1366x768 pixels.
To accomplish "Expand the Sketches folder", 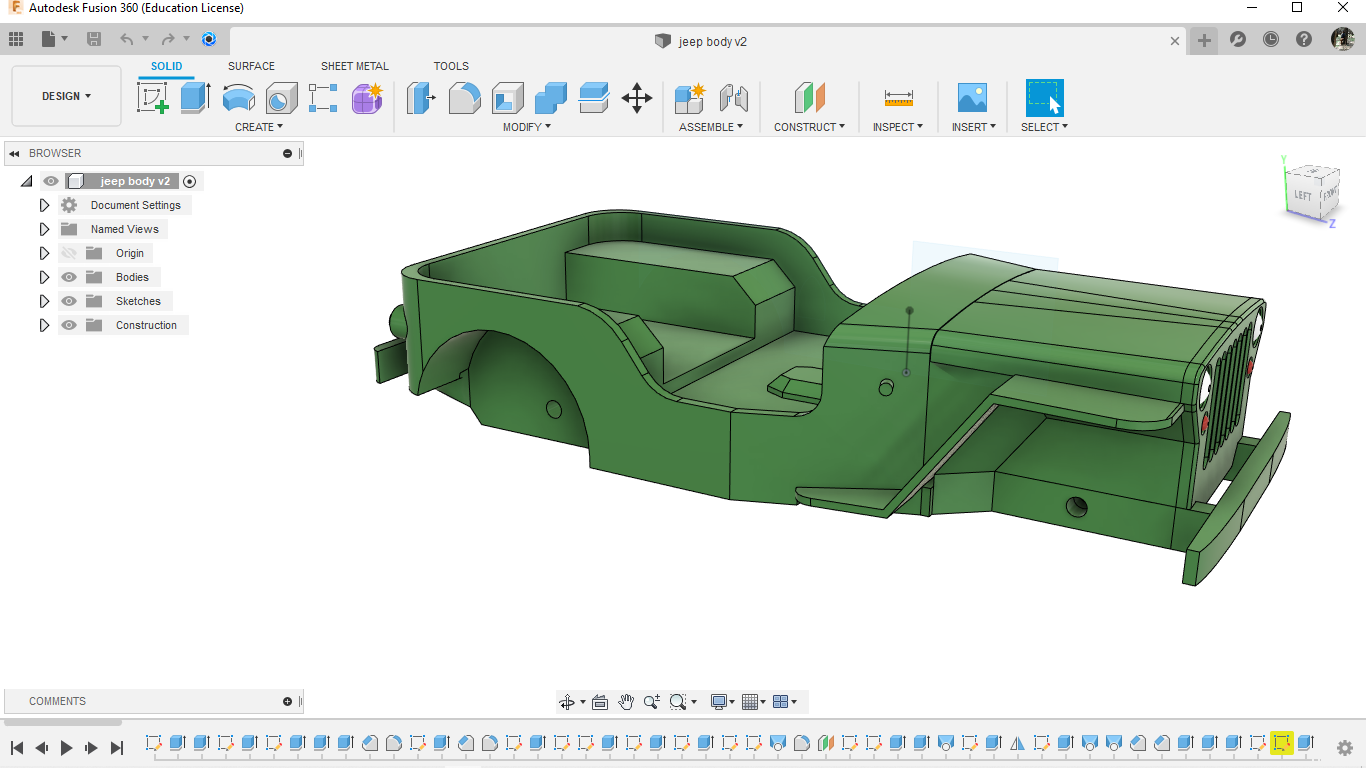I will (44, 301).
